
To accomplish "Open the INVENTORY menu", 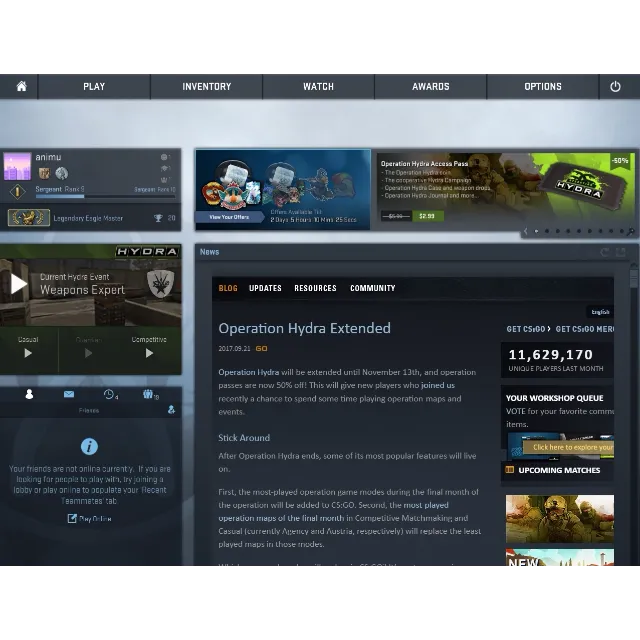I will tap(207, 87).
